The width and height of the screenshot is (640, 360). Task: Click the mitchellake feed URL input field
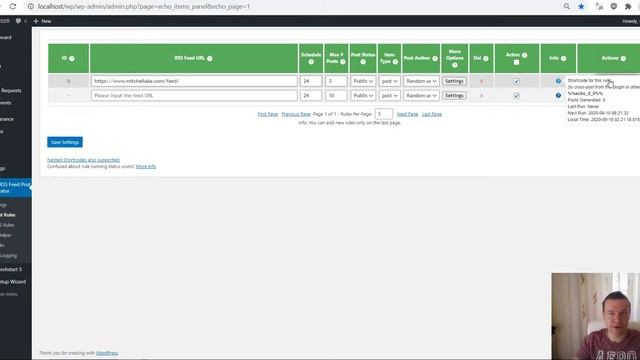(x=194, y=81)
